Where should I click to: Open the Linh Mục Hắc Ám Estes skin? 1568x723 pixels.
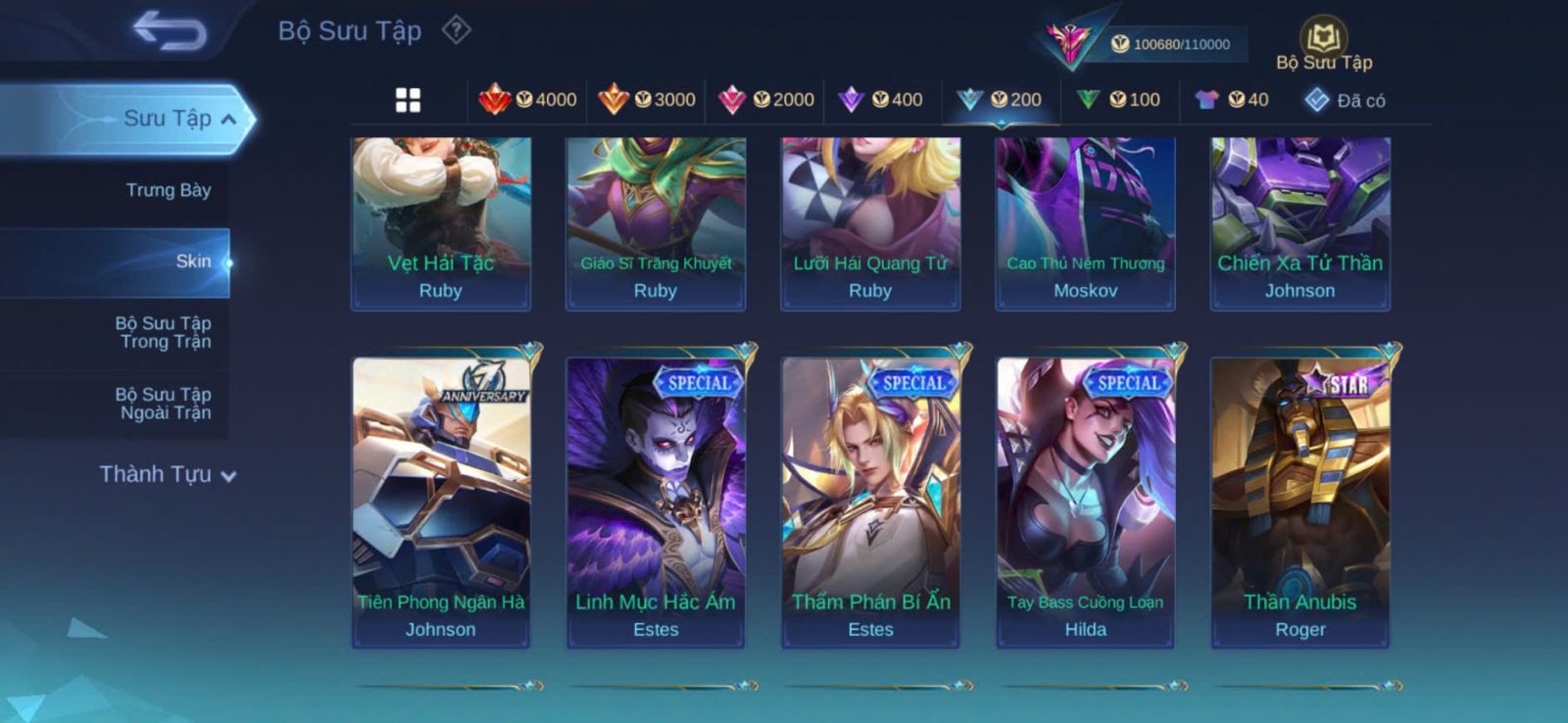tap(656, 502)
